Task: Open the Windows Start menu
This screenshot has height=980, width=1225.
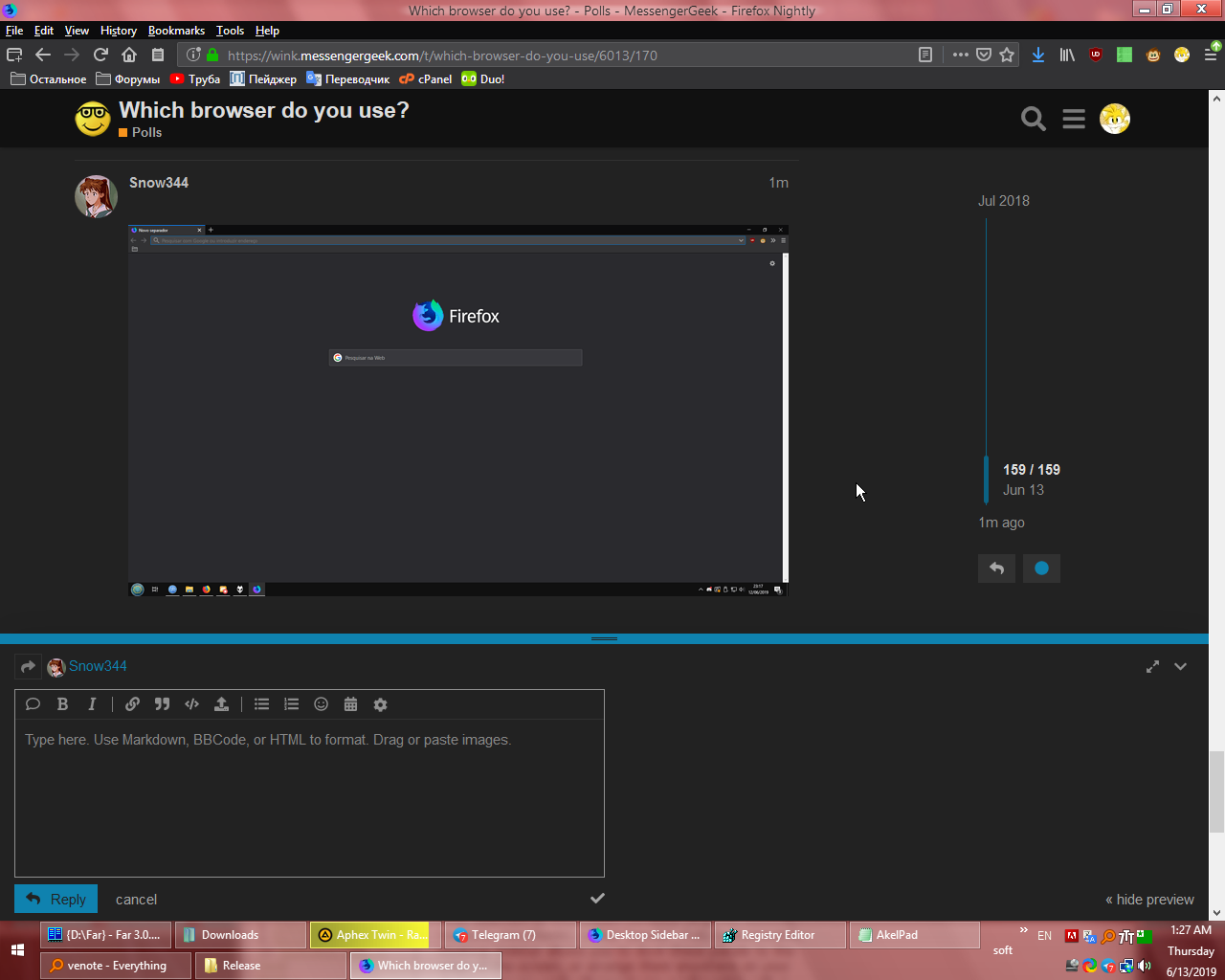Action: point(17,950)
